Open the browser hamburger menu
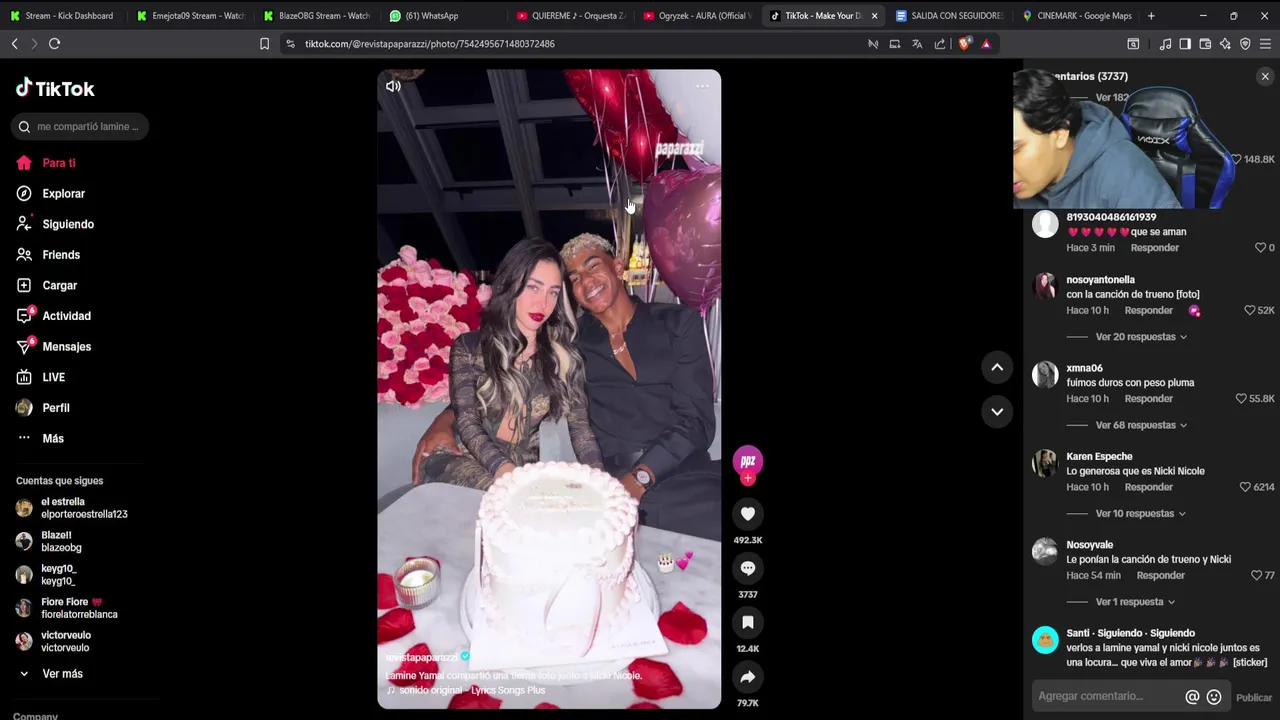Viewport: 1280px width, 720px height. (1265, 44)
